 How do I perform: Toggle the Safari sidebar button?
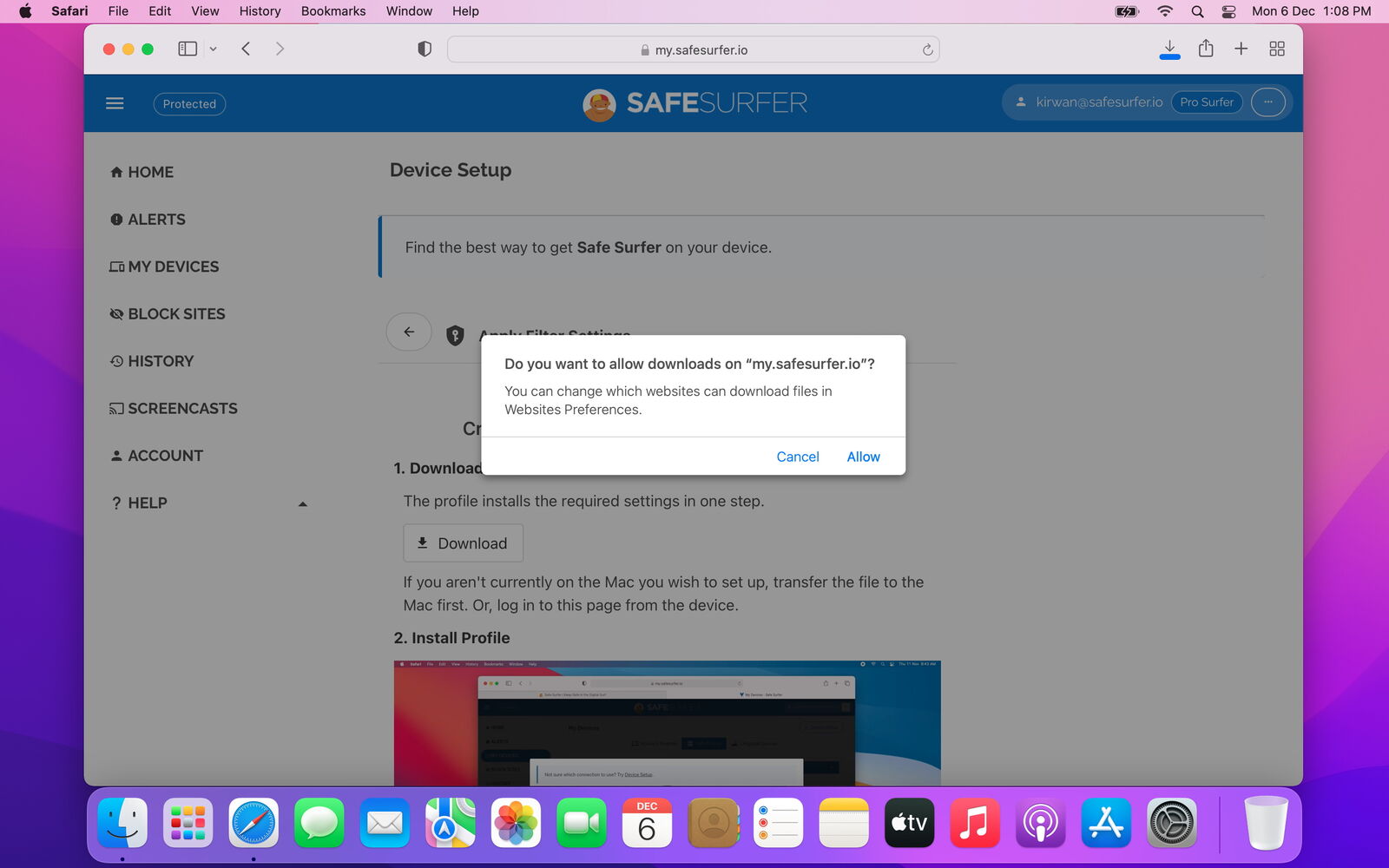pos(188,49)
